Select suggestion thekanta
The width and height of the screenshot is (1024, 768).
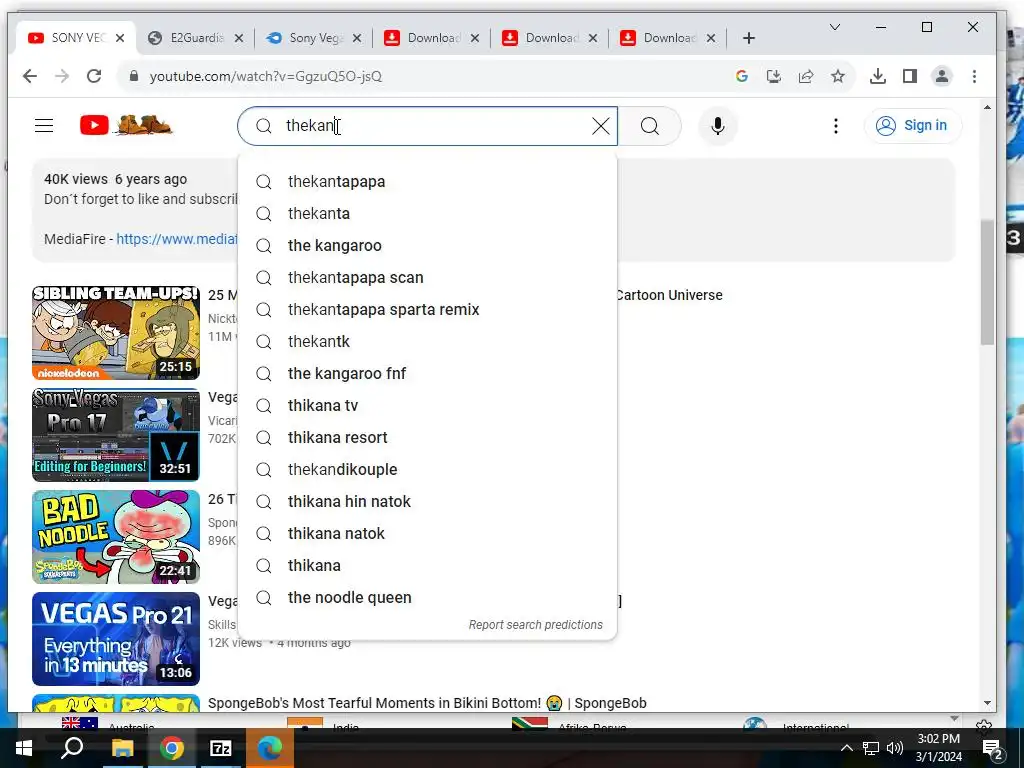[x=428, y=214]
